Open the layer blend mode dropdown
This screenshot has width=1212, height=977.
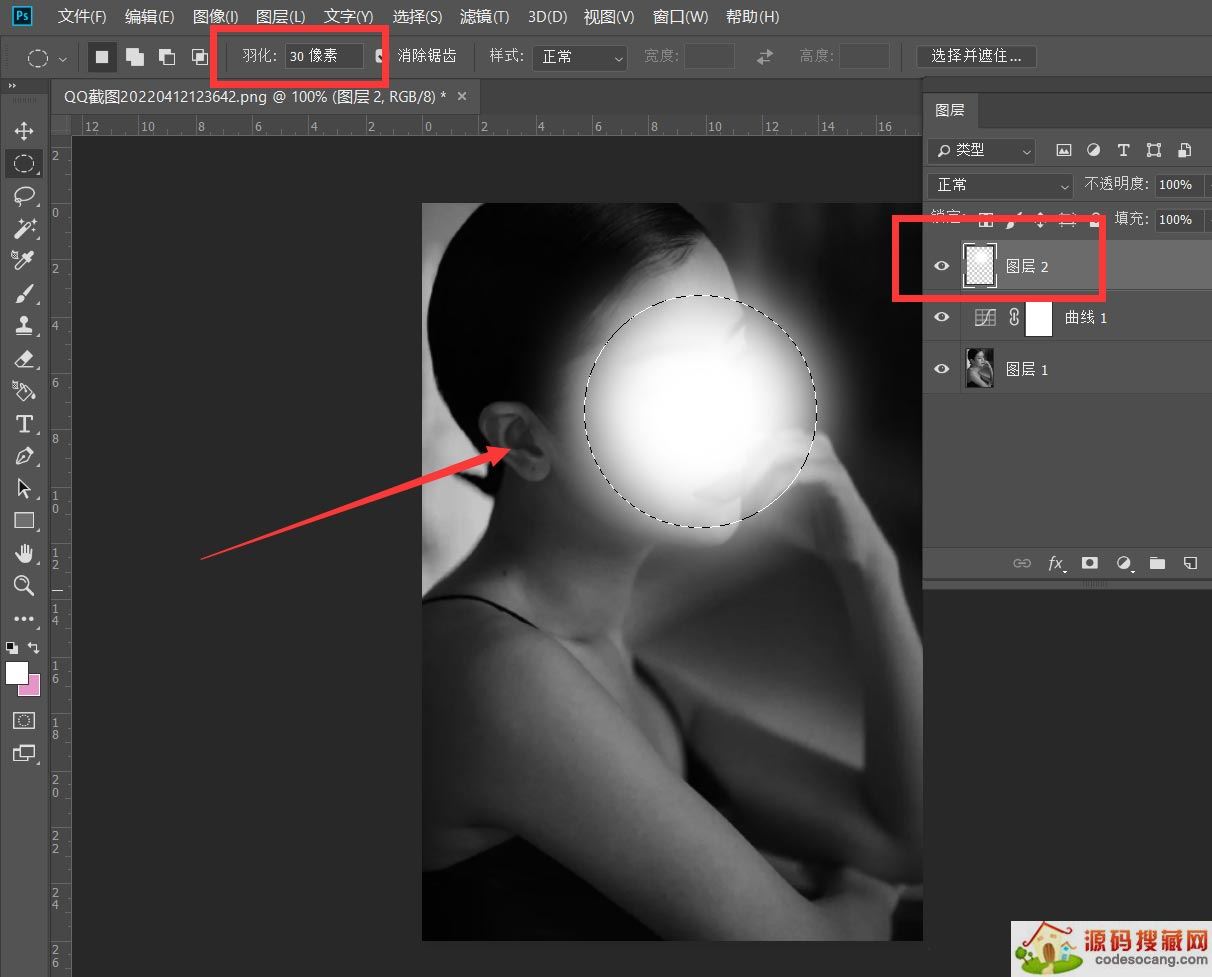tap(1000, 185)
